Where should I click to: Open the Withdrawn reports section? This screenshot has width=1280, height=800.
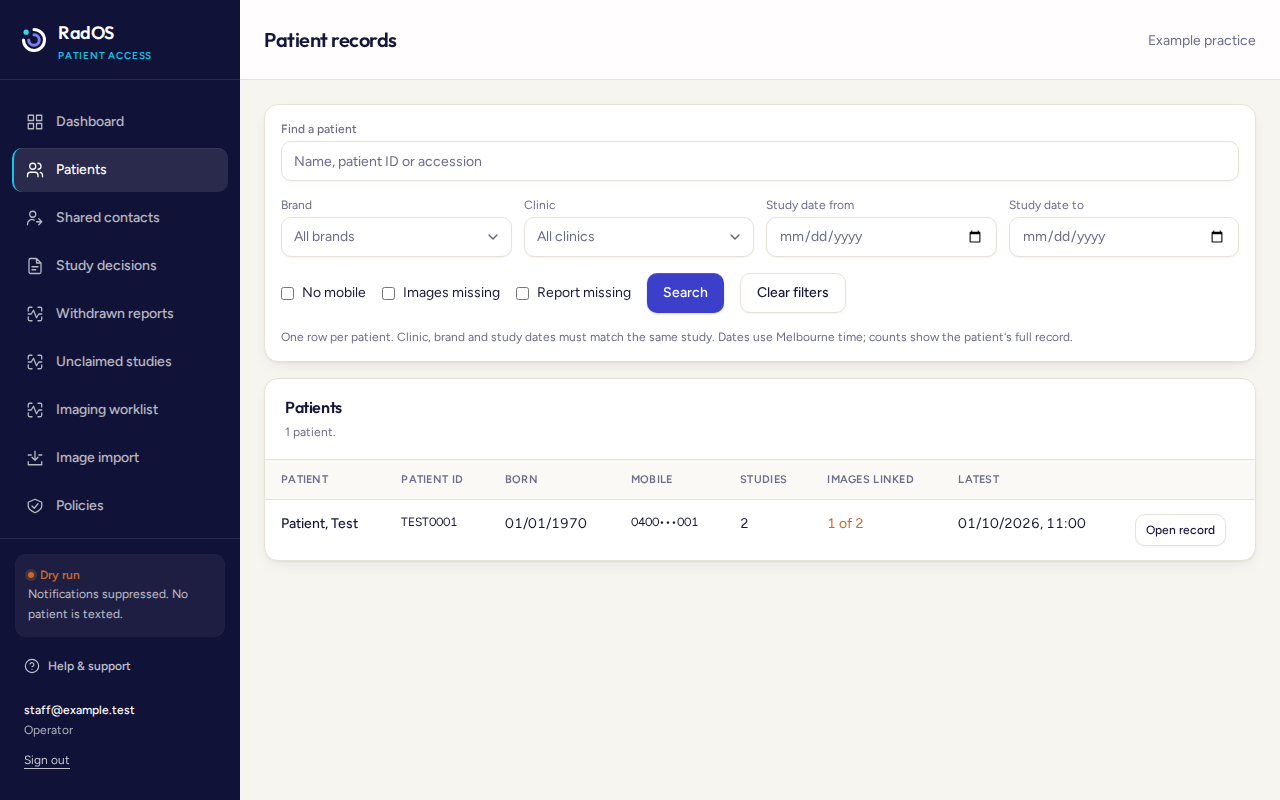click(120, 314)
